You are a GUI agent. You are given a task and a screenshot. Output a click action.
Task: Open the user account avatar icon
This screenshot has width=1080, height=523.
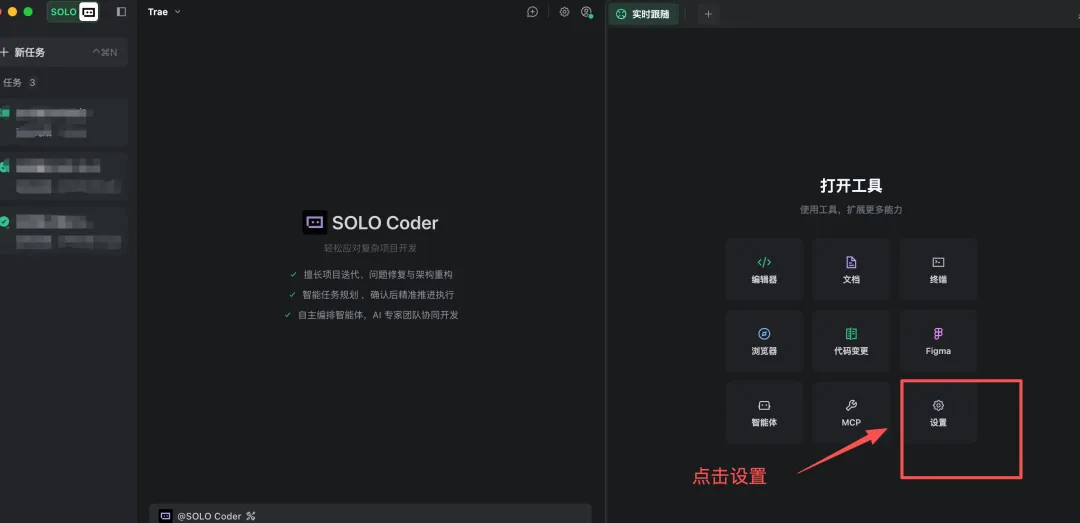587,12
